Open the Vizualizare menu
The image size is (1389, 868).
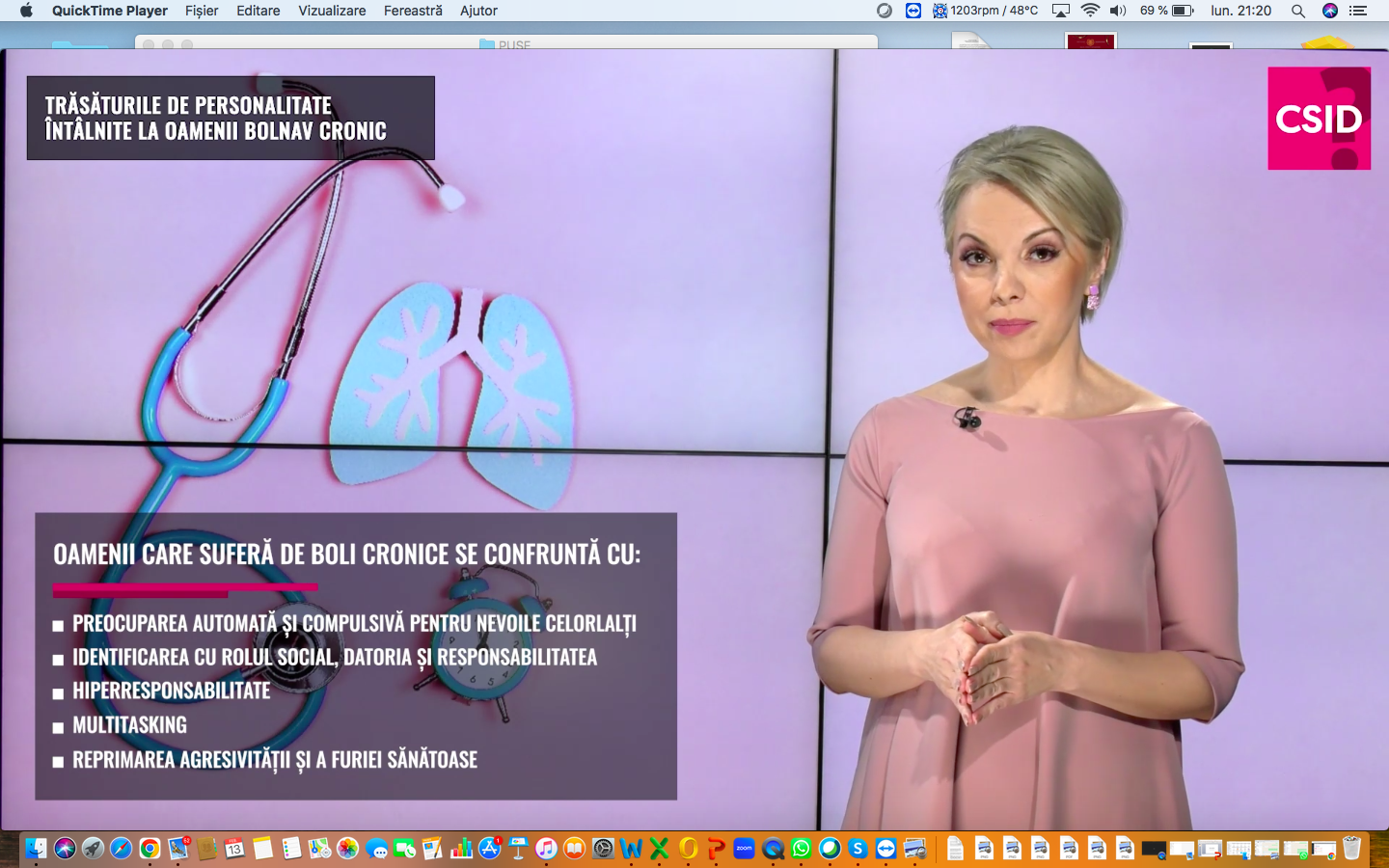point(332,11)
